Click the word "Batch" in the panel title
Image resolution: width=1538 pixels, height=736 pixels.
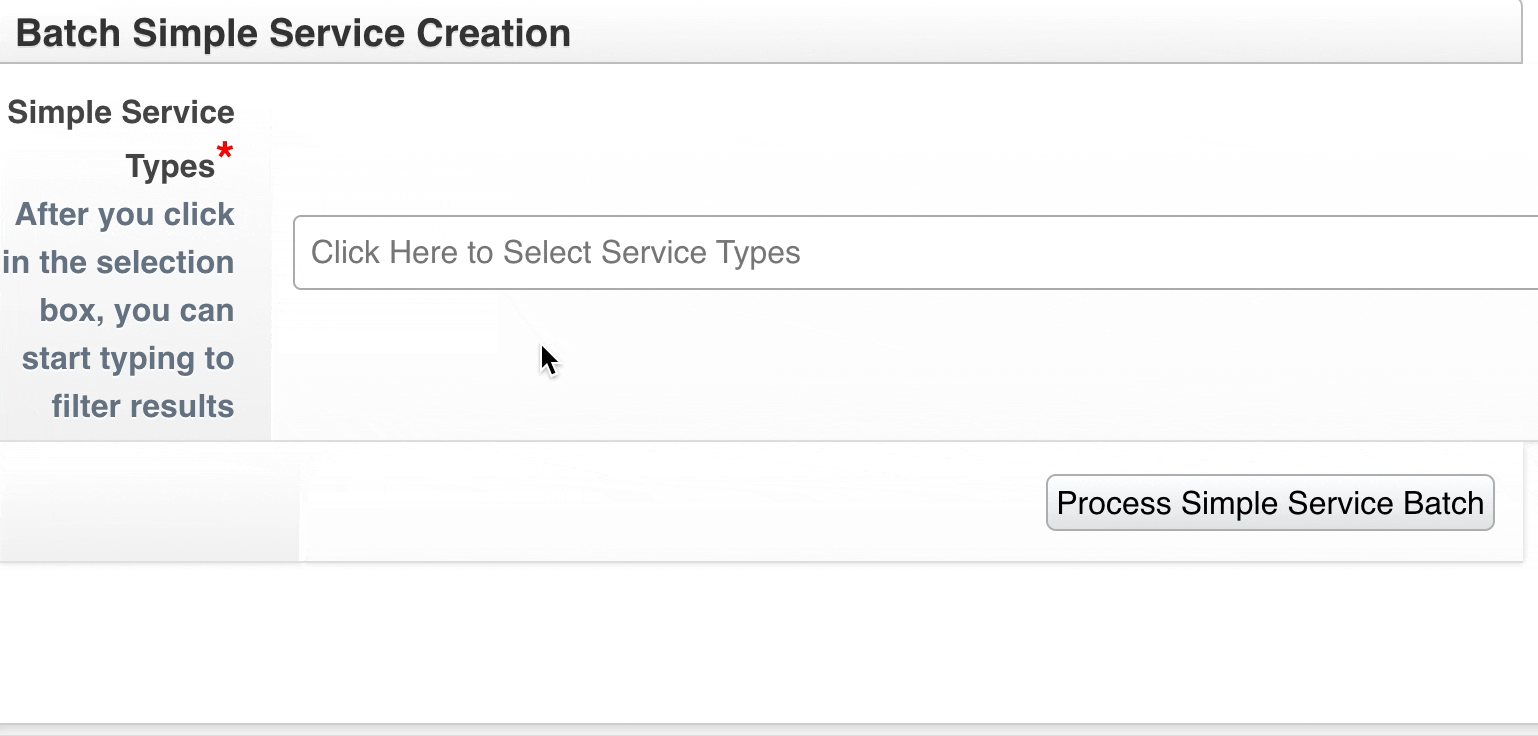coord(69,33)
